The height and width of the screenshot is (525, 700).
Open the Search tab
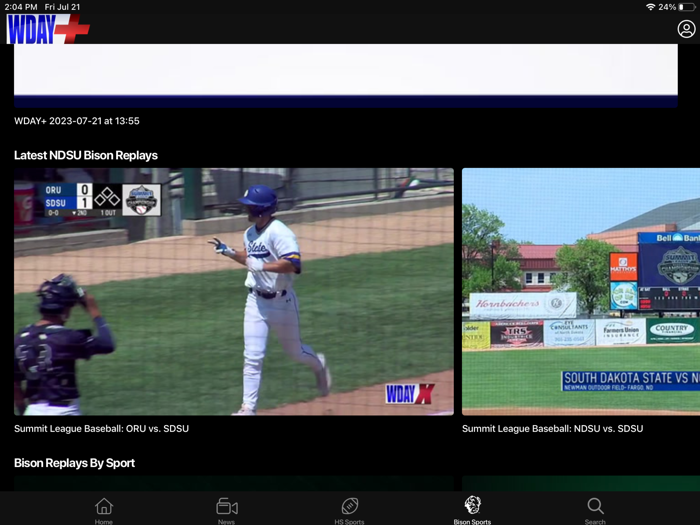[x=595, y=511]
